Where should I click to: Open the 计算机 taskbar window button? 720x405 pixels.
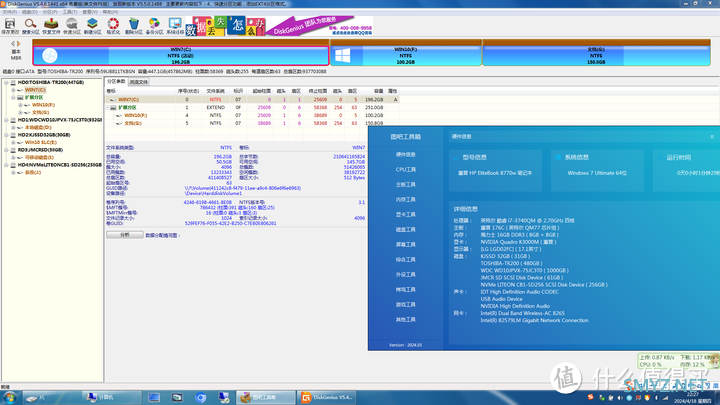coord(112,398)
